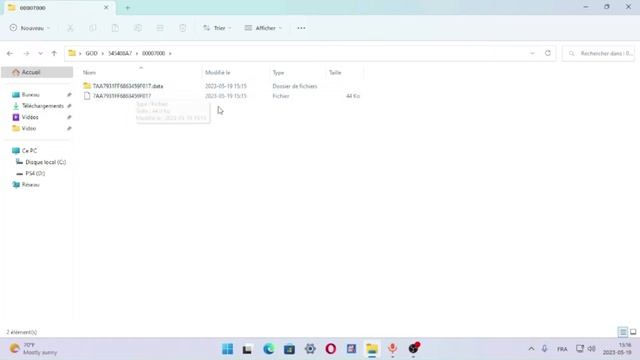Open the Trier sort dropdown
This screenshot has width=640, height=360.
click(217, 28)
